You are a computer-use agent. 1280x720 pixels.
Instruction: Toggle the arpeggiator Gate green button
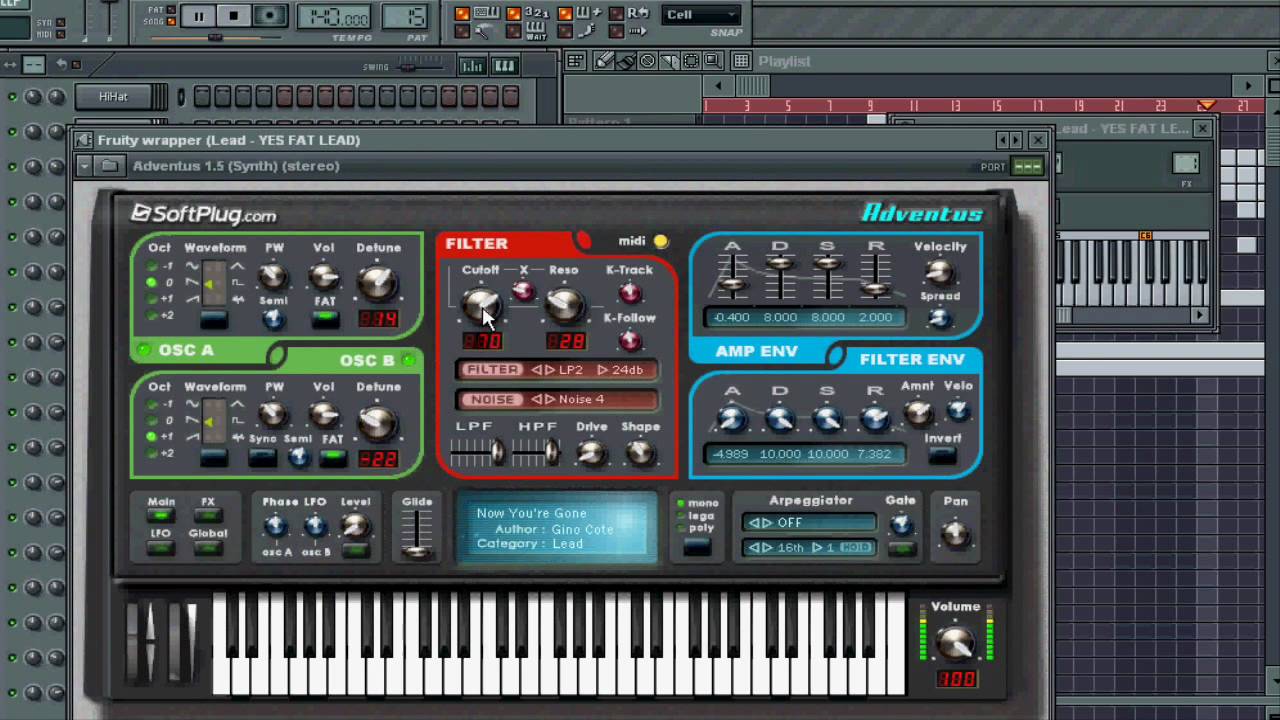pyautogui.click(x=901, y=548)
